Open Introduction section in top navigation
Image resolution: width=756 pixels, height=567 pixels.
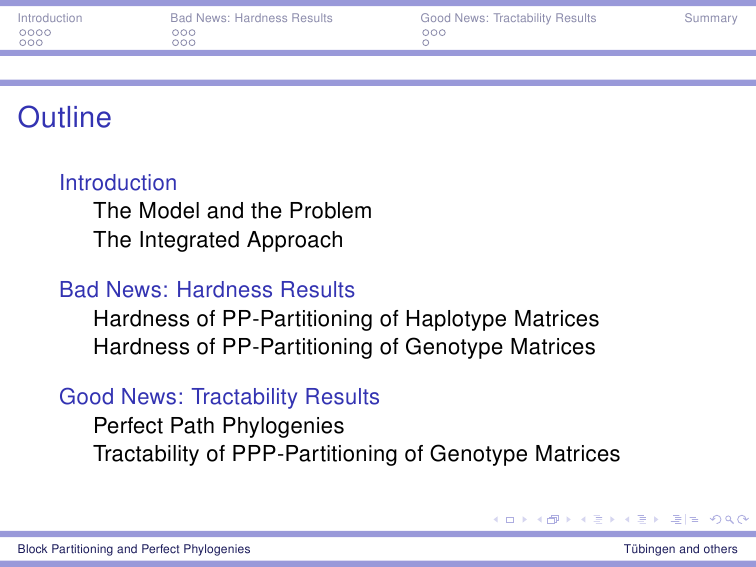[x=50, y=18]
